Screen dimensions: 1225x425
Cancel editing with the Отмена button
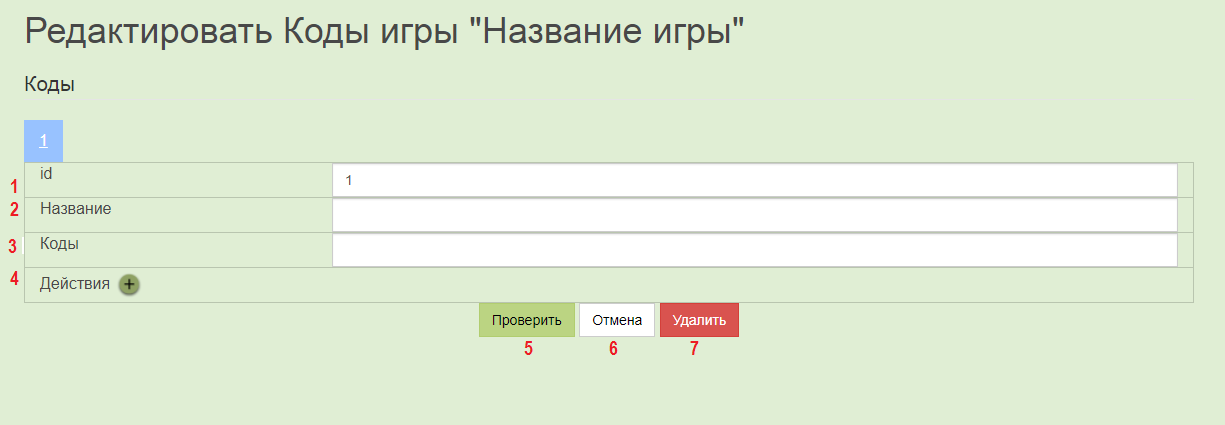tap(617, 320)
